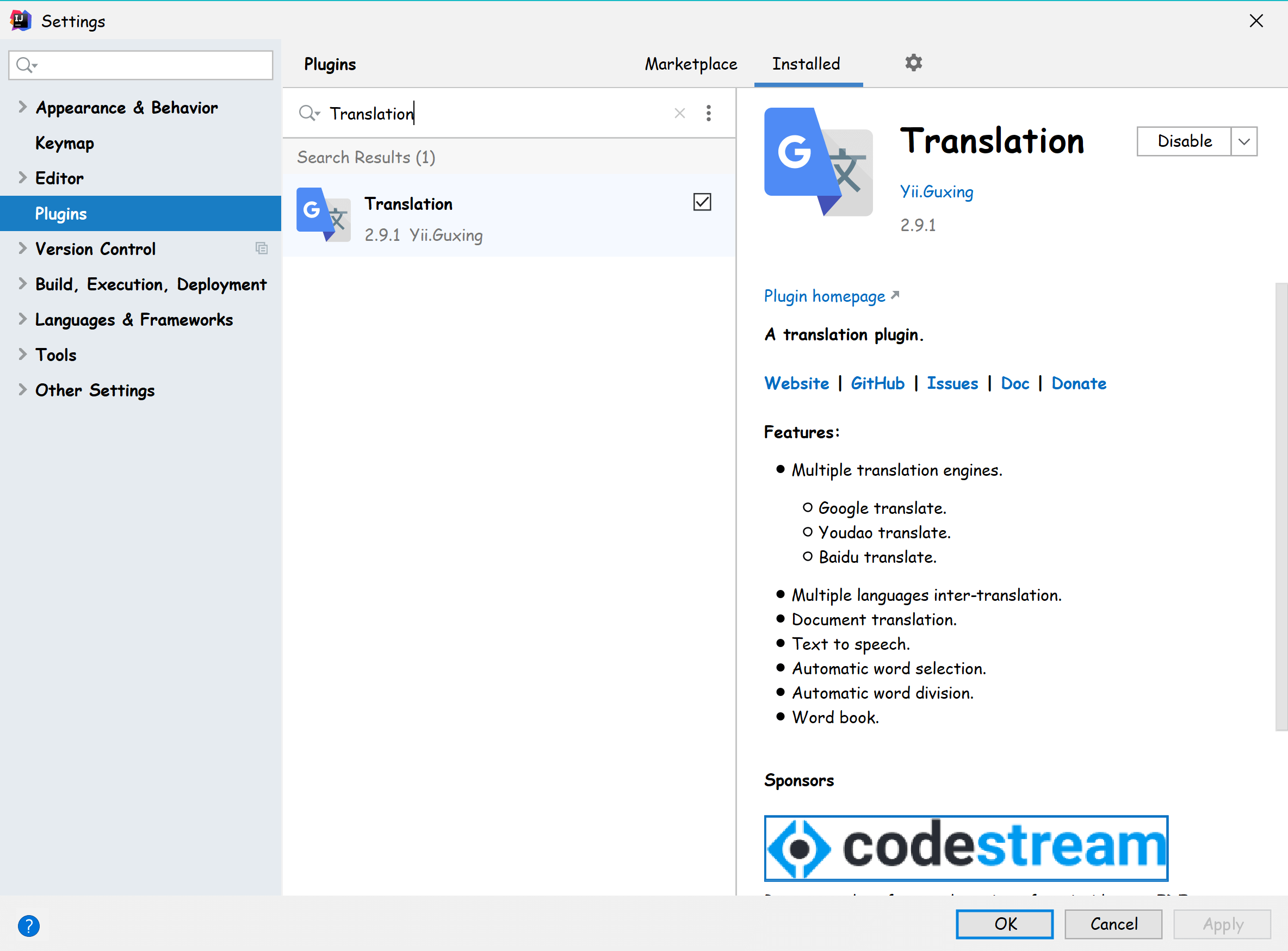1288x951 pixels.
Task: Click the large Translation plugin logo
Action: click(x=818, y=161)
